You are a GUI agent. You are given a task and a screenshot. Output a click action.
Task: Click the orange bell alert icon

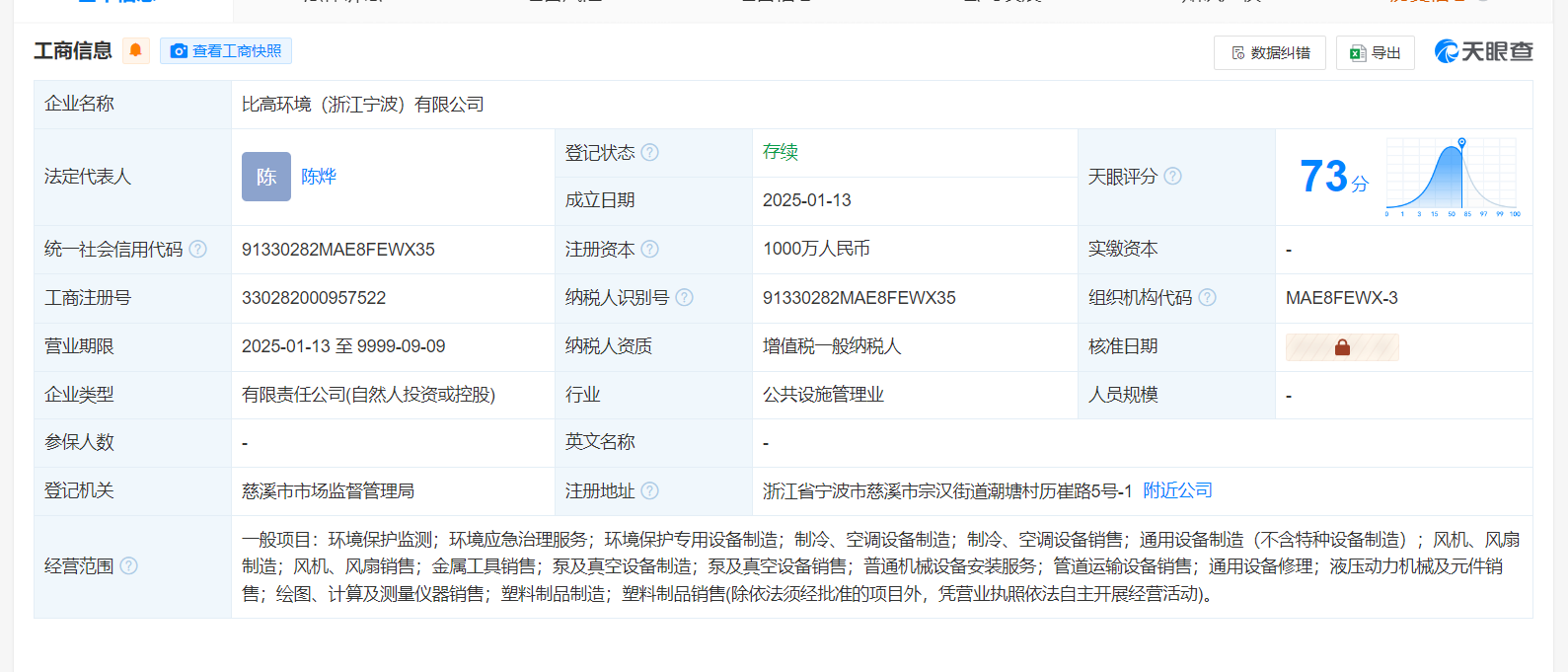[136, 50]
